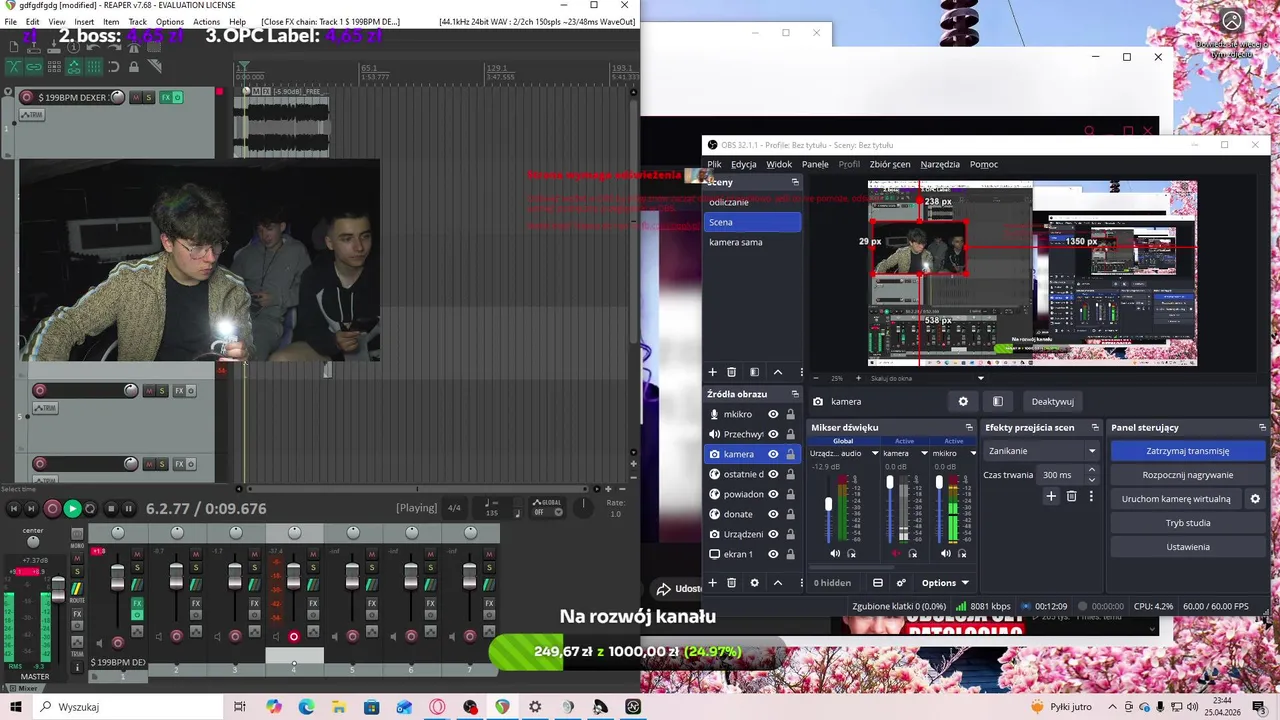Open REAPER project settings info icon
Screen dimensions: 1280x720
(x=74, y=47)
